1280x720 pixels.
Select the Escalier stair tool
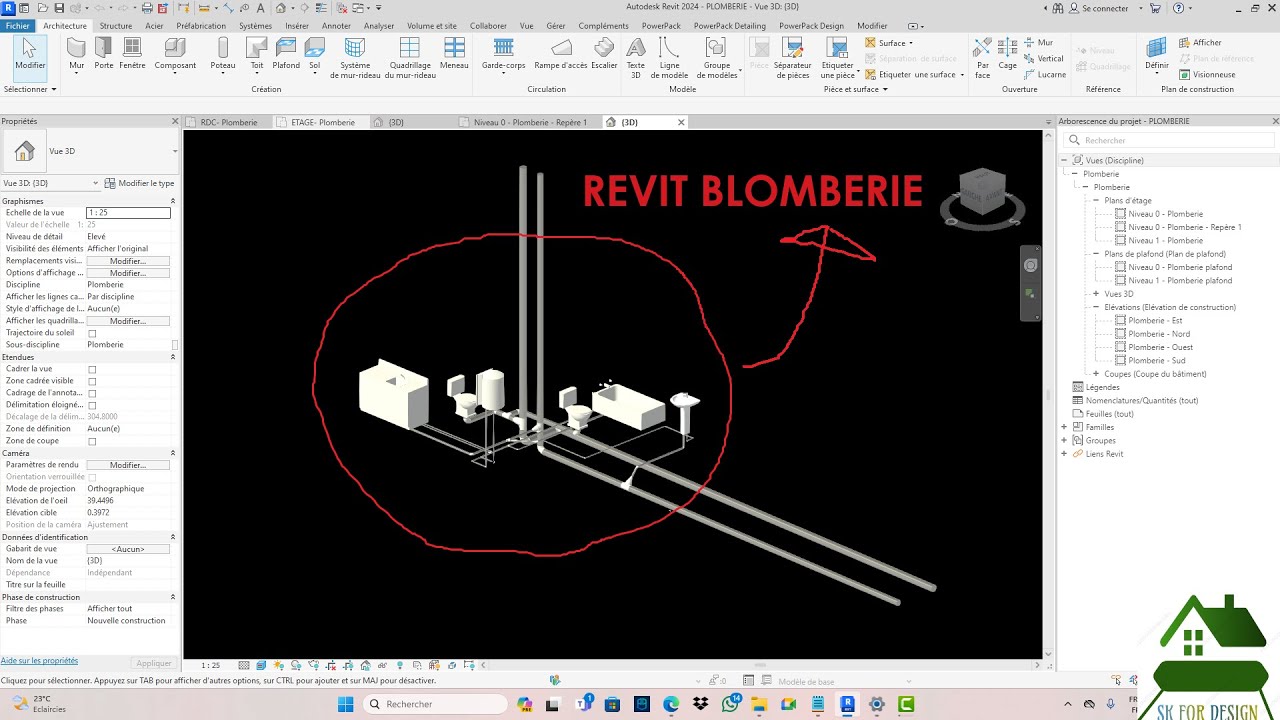604,53
